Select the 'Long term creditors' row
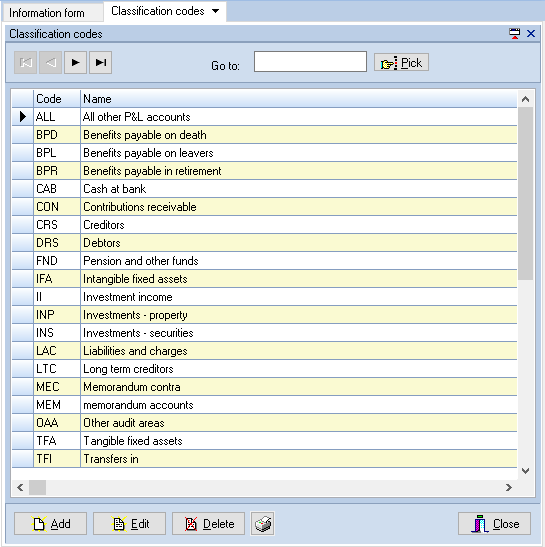Viewport: 545px width, 547px height. pyautogui.click(x=264, y=369)
